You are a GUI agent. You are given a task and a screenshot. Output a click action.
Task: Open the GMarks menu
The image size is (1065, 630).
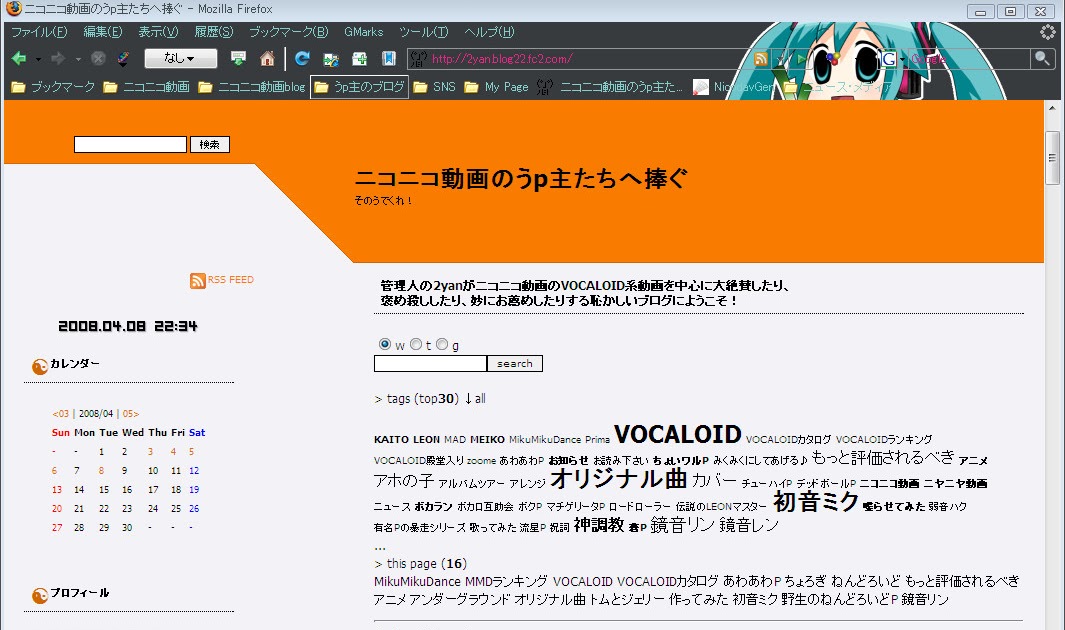[363, 32]
